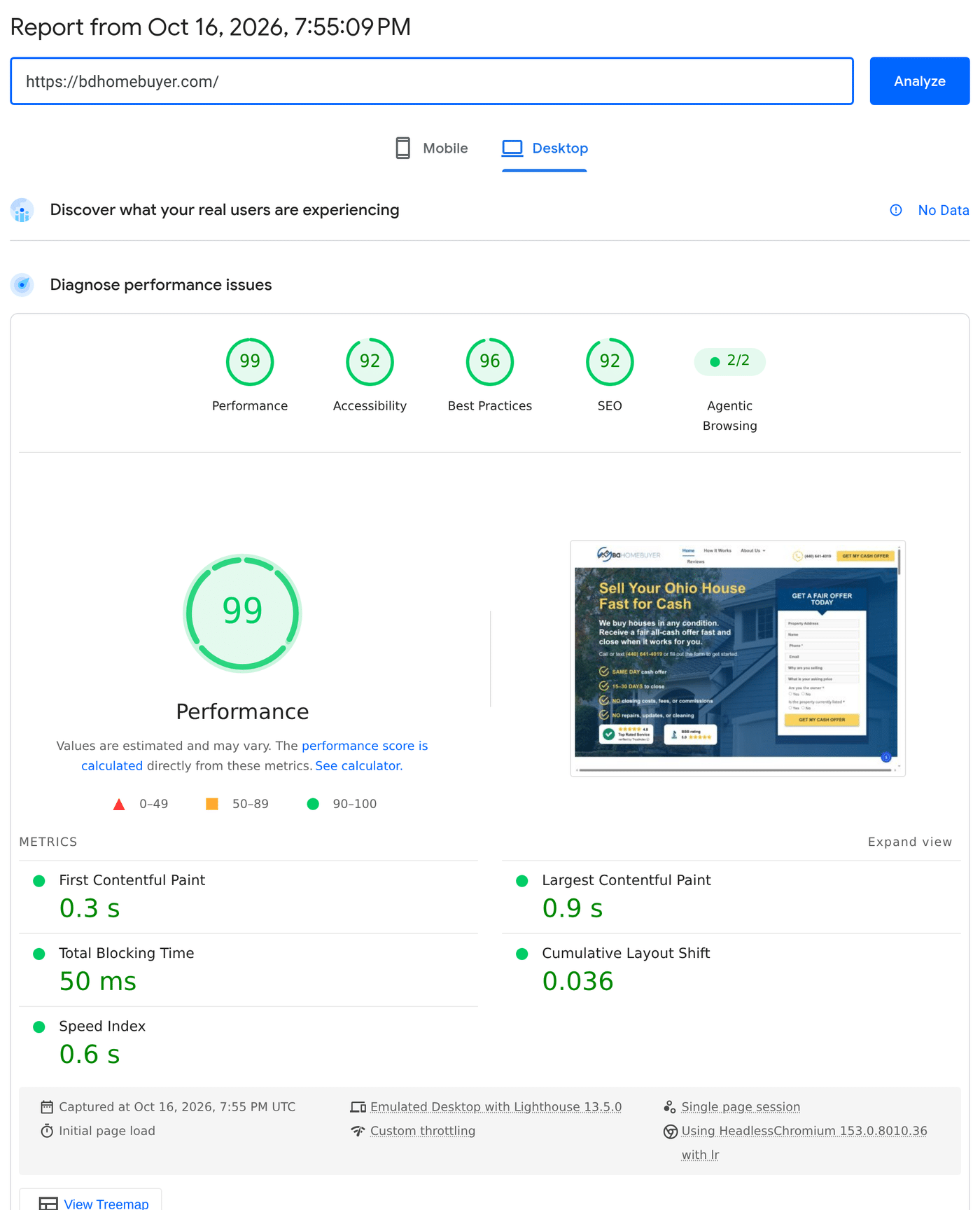980x1210 pixels.
Task: Click Expand view for metrics
Action: click(x=910, y=842)
